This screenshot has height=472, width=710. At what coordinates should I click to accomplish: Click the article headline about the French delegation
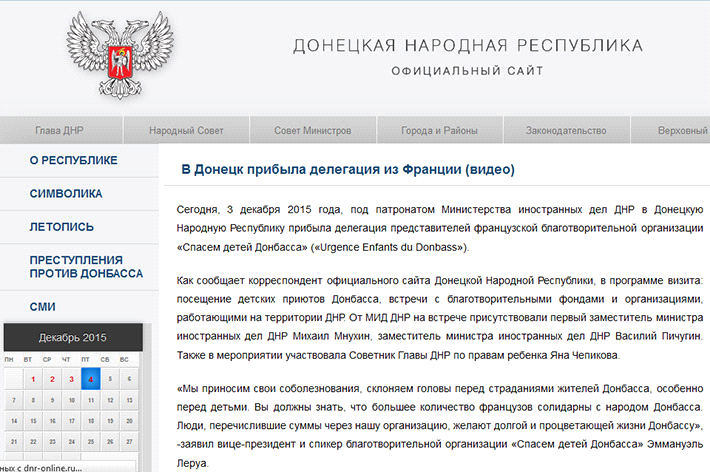point(348,170)
